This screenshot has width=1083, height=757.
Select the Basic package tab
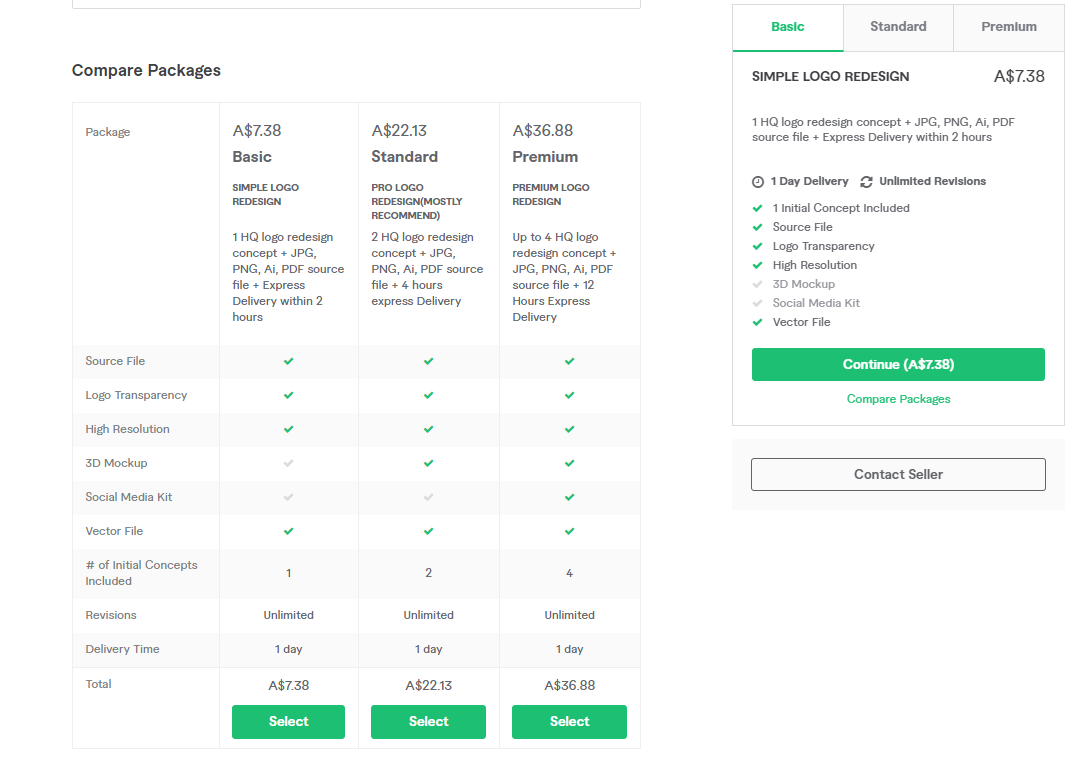click(788, 27)
